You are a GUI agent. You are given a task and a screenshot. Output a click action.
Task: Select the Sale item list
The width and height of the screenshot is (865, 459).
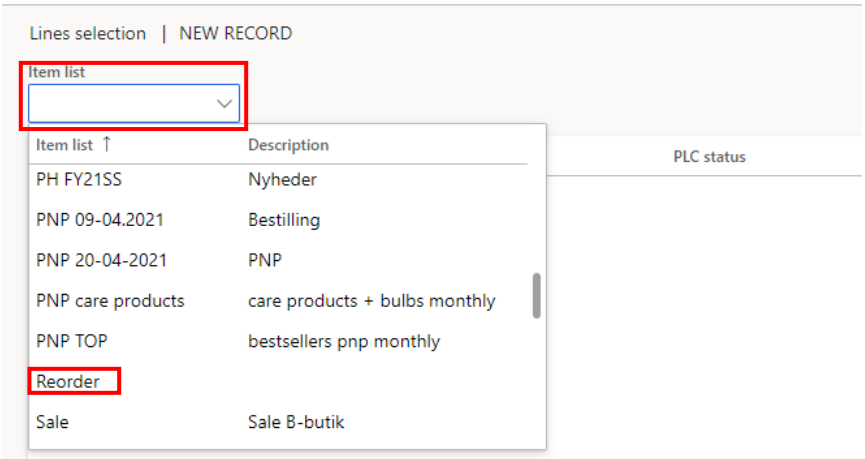click(53, 422)
